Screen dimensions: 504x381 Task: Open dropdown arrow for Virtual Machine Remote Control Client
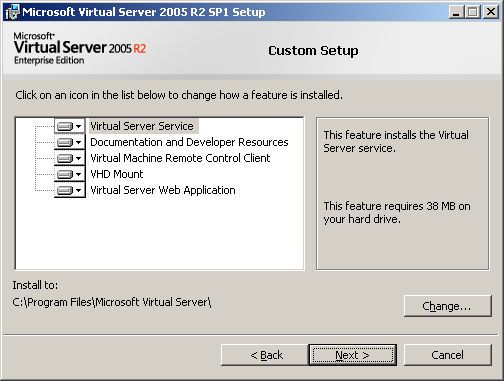click(78, 158)
